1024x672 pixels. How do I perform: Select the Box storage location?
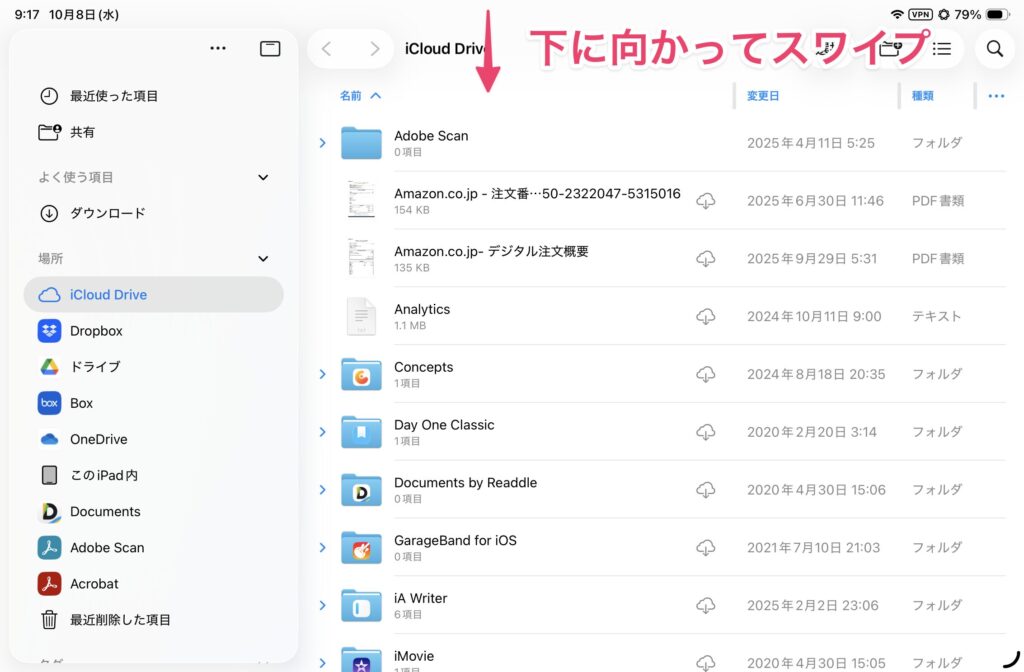(81, 403)
